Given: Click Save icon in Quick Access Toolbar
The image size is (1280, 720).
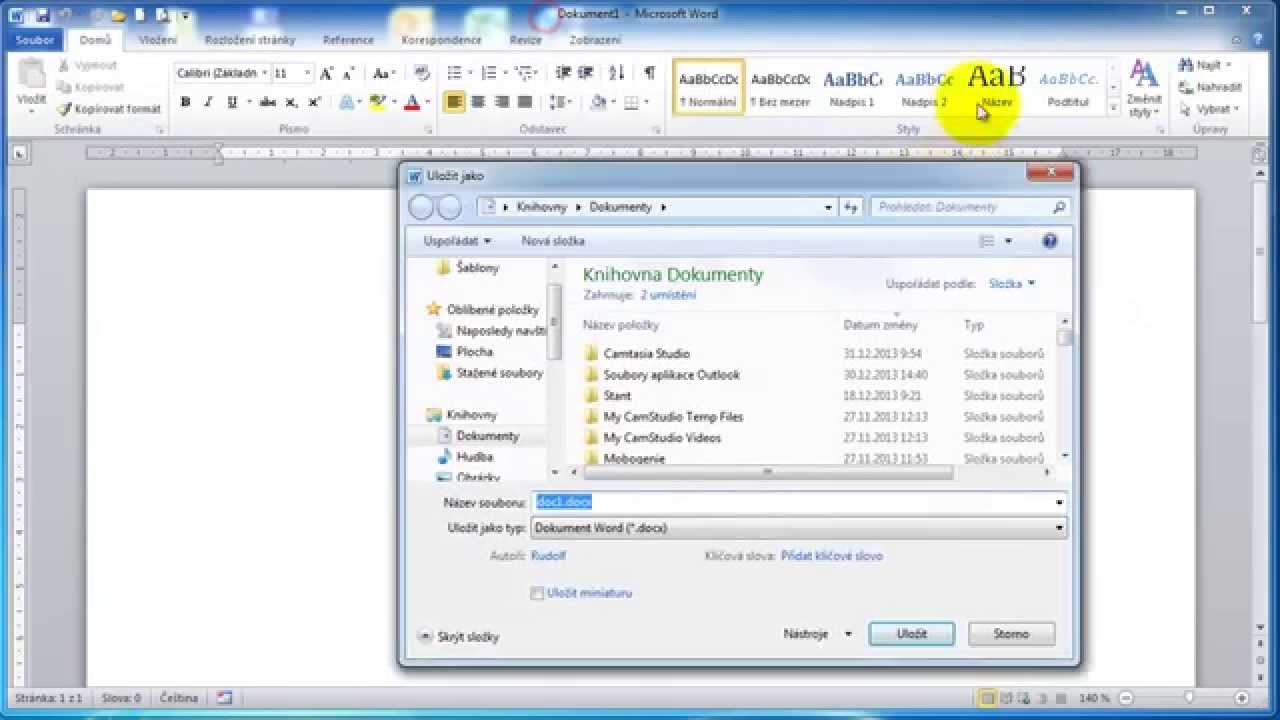Looking at the screenshot, I should 42,15.
